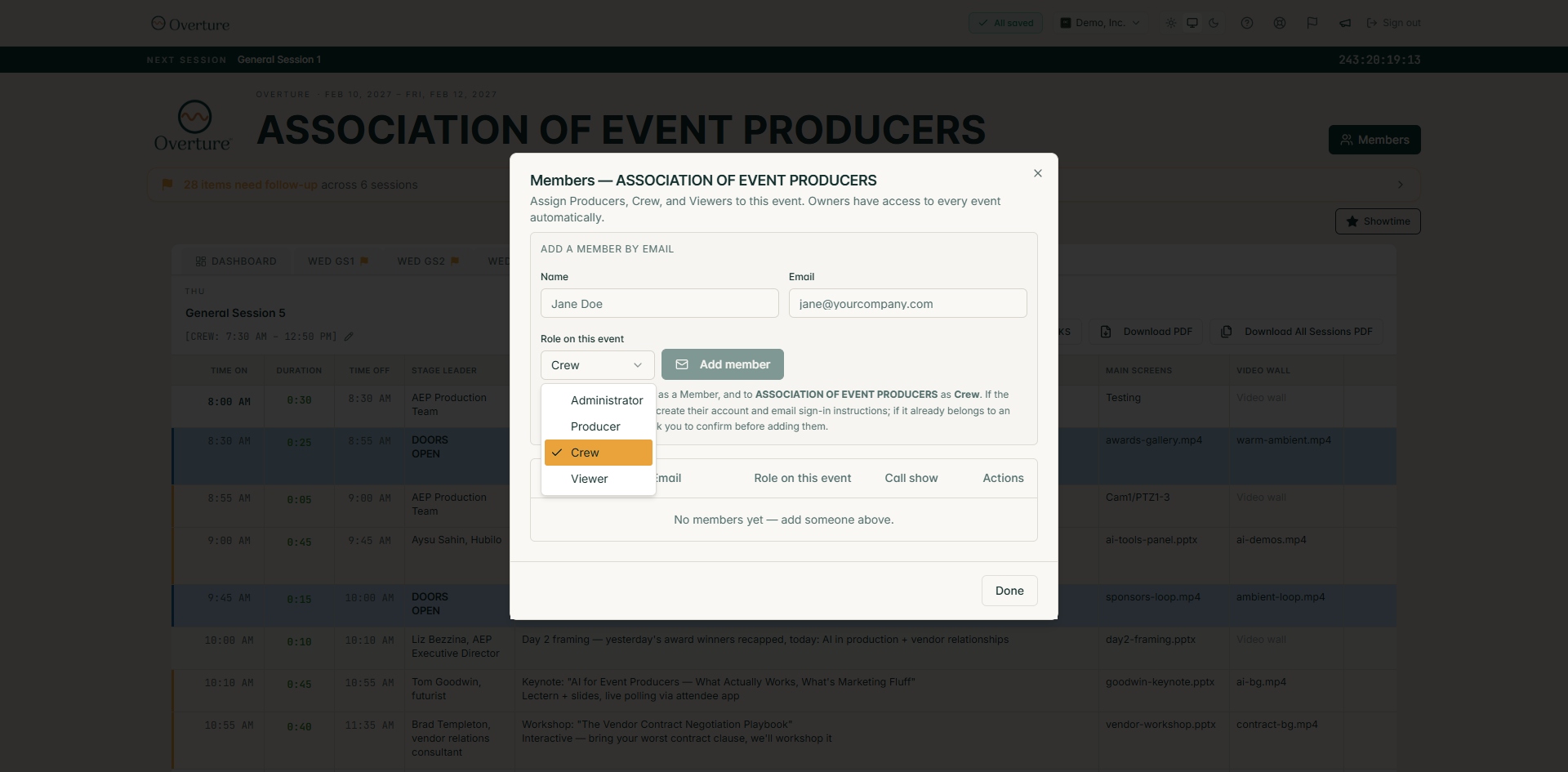Select Crew role option
The height and width of the screenshot is (772, 1568).
click(x=599, y=453)
